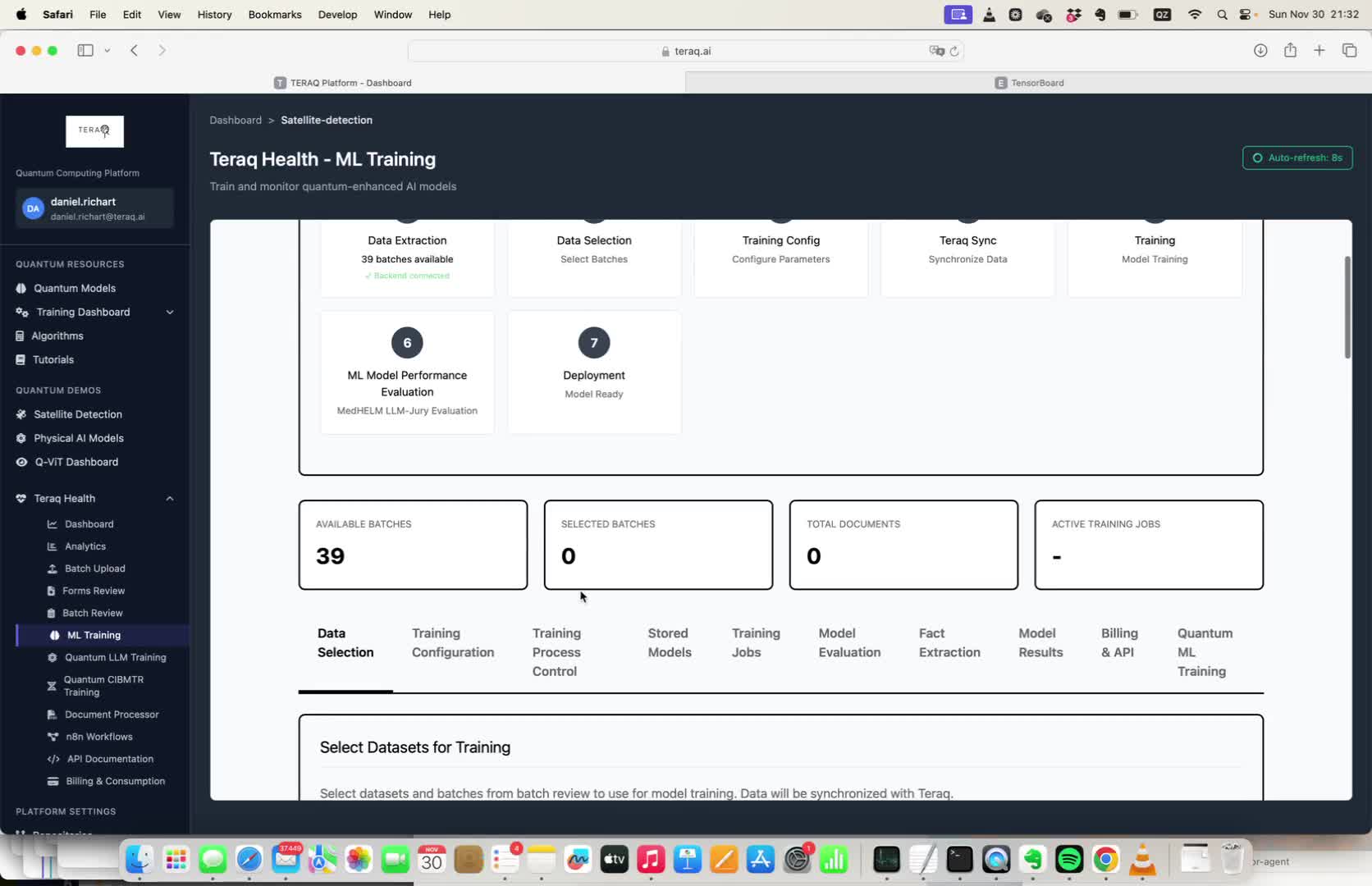Toggle the Safari sidebar visibility button
1372x886 pixels.
(85, 50)
